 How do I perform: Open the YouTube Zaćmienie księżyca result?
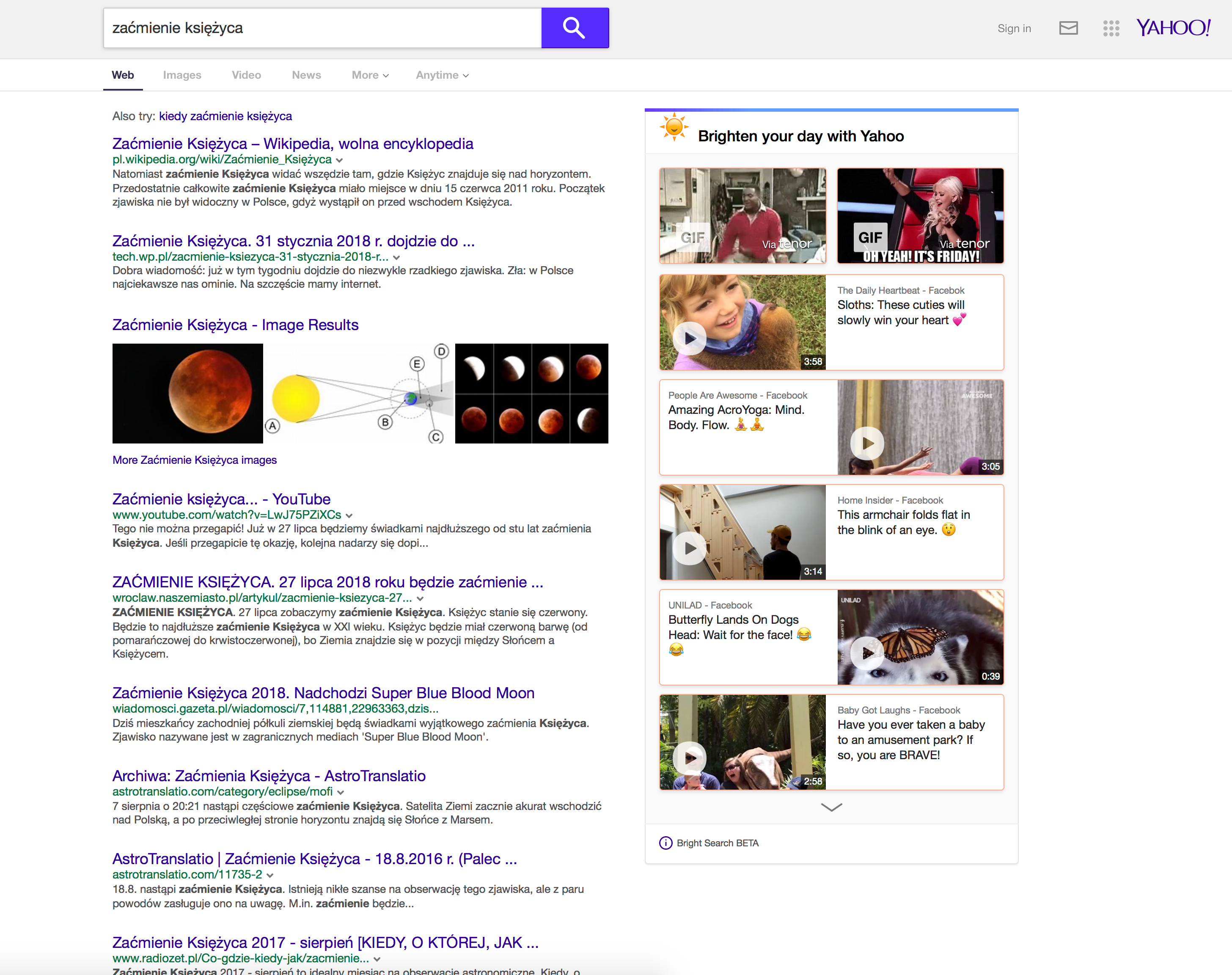221,499
